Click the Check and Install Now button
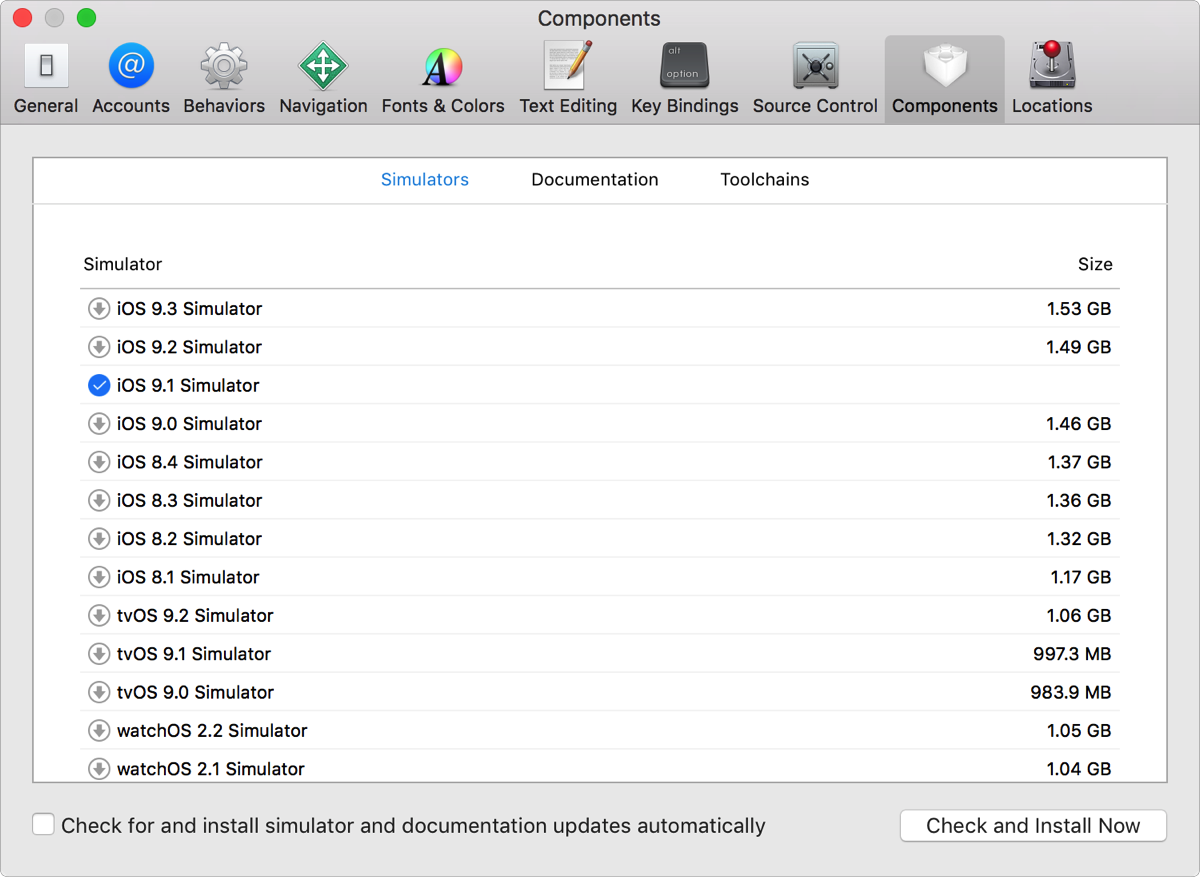 pyautogui.click(x=1033, y=826)
